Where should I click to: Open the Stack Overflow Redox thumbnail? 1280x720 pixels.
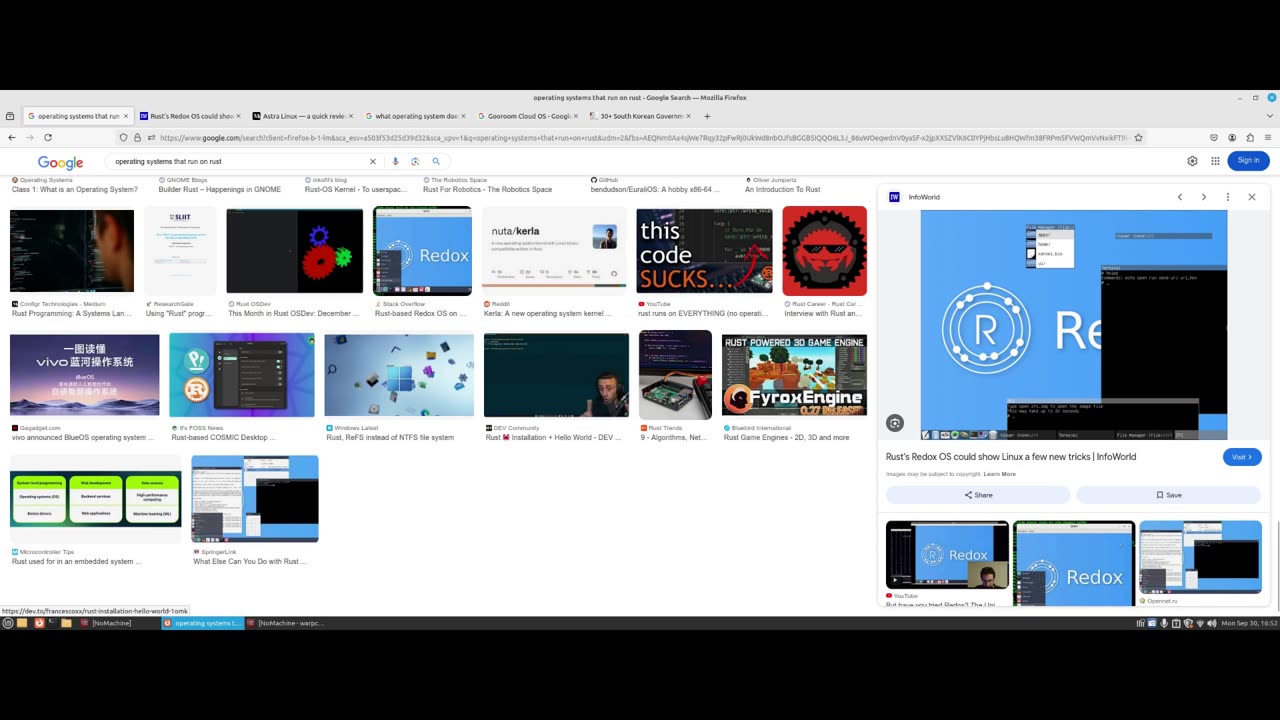point(422,251)
